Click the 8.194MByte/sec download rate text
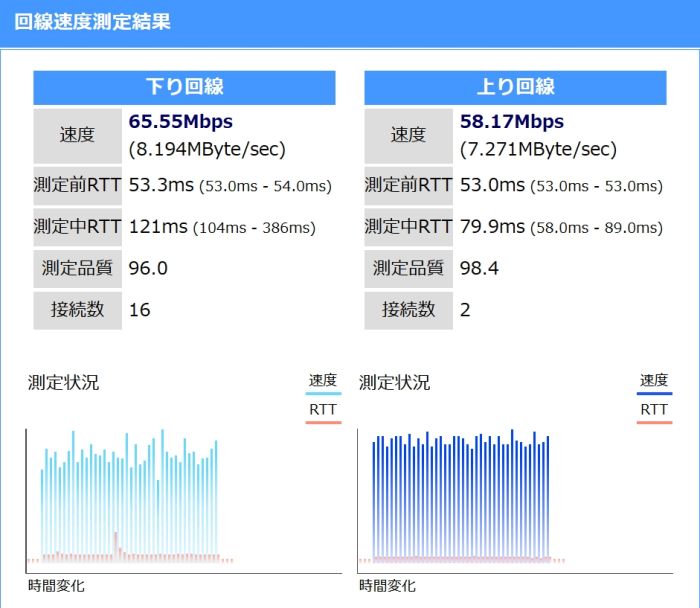The height and width of the screenshot is (608, 700). pyautogui.click(x=207, y=150)
